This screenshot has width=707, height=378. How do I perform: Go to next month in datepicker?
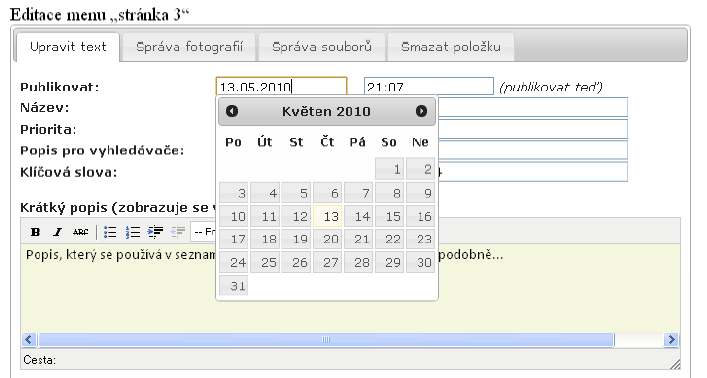tap(421, 111)
